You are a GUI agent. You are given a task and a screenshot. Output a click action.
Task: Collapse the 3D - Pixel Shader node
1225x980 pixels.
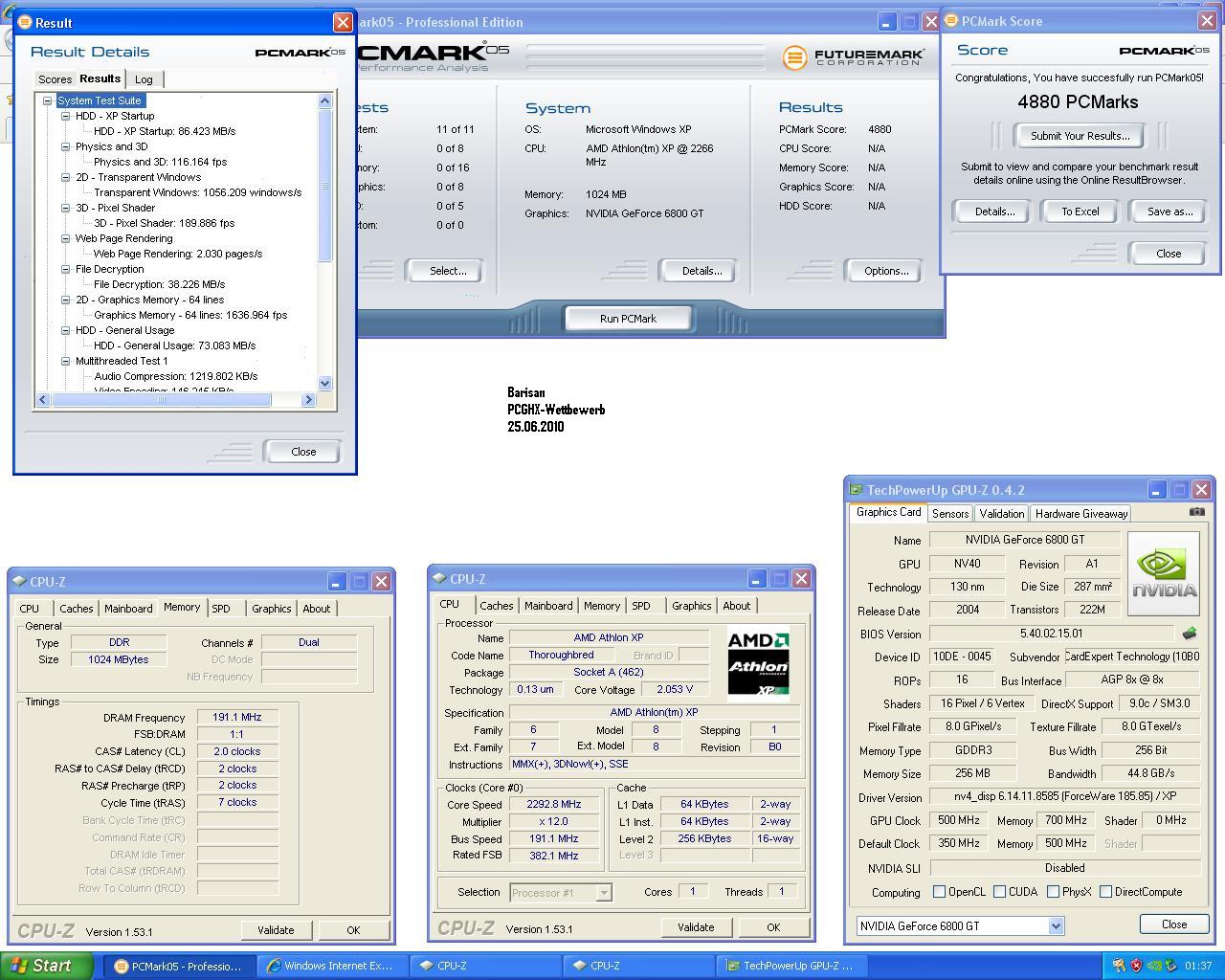tap(66, 208)
